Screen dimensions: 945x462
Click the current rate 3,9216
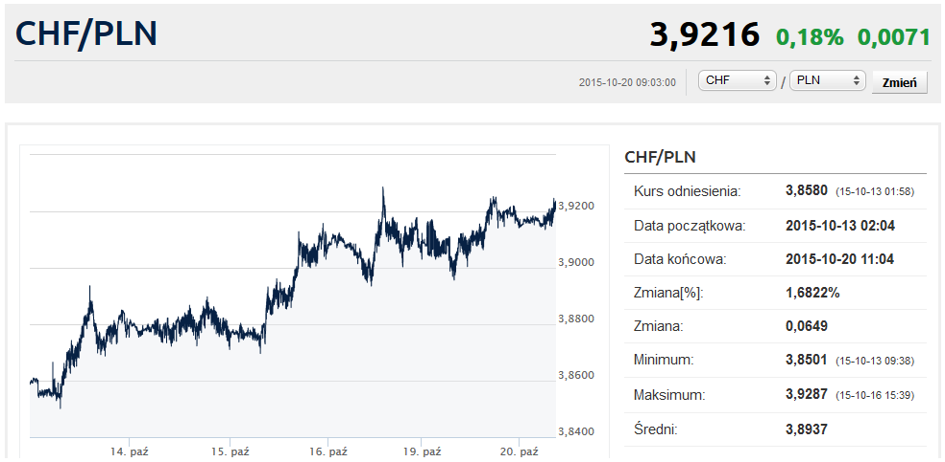click(x=705, y=35)
